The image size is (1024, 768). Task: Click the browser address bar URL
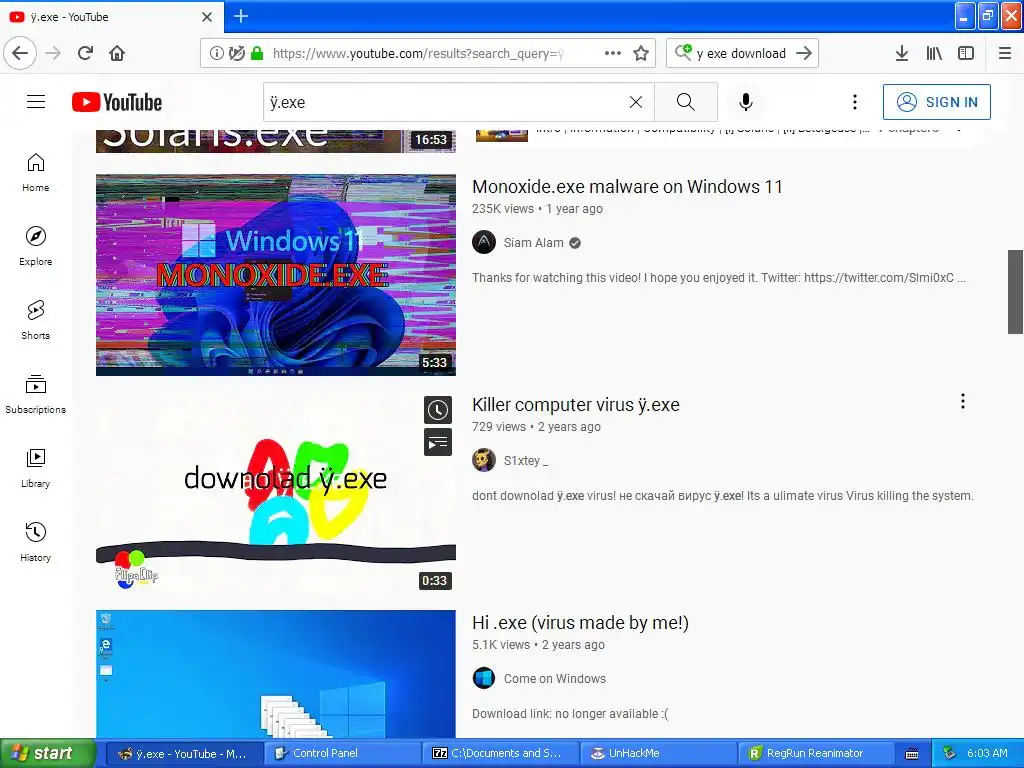coord(418,54)
